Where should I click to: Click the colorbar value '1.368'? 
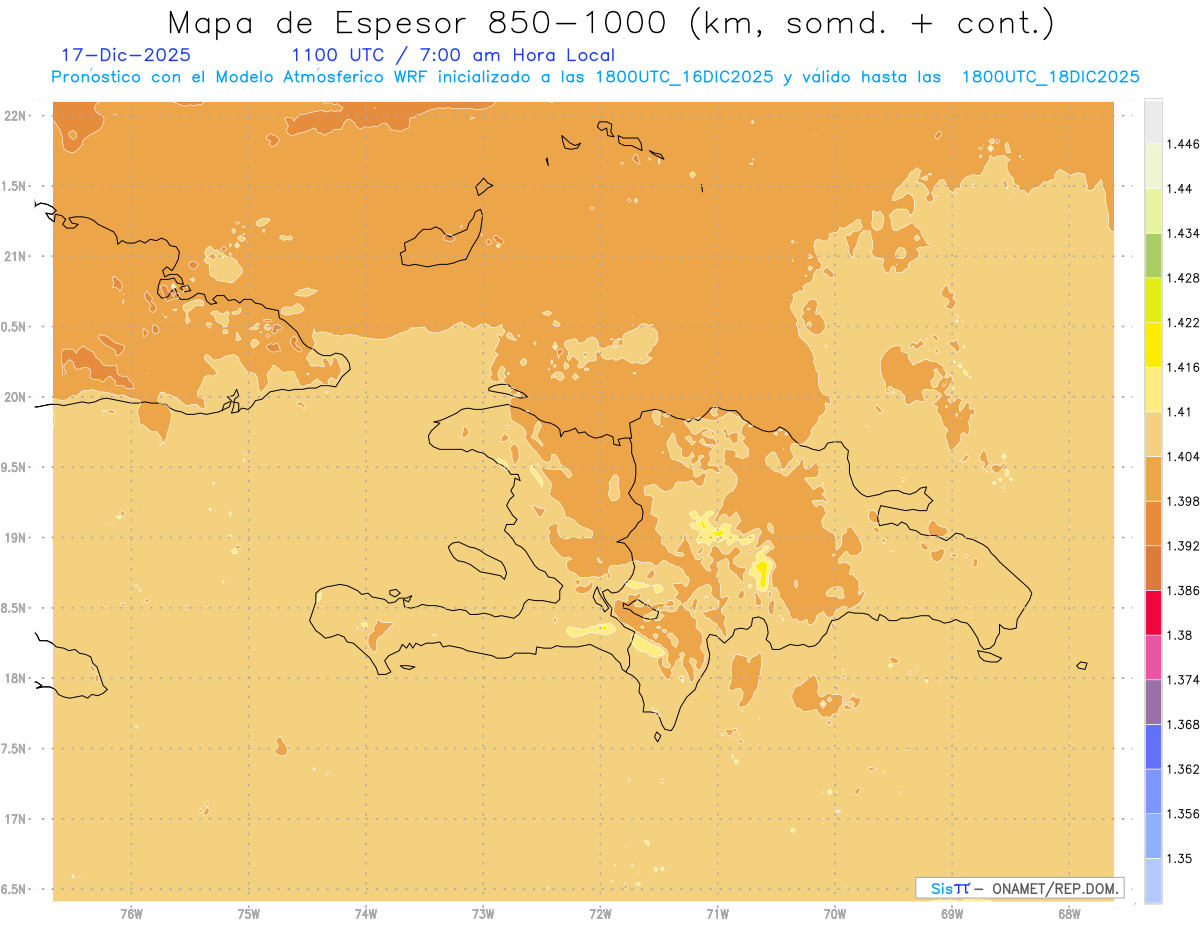(x=1183, y=725)
